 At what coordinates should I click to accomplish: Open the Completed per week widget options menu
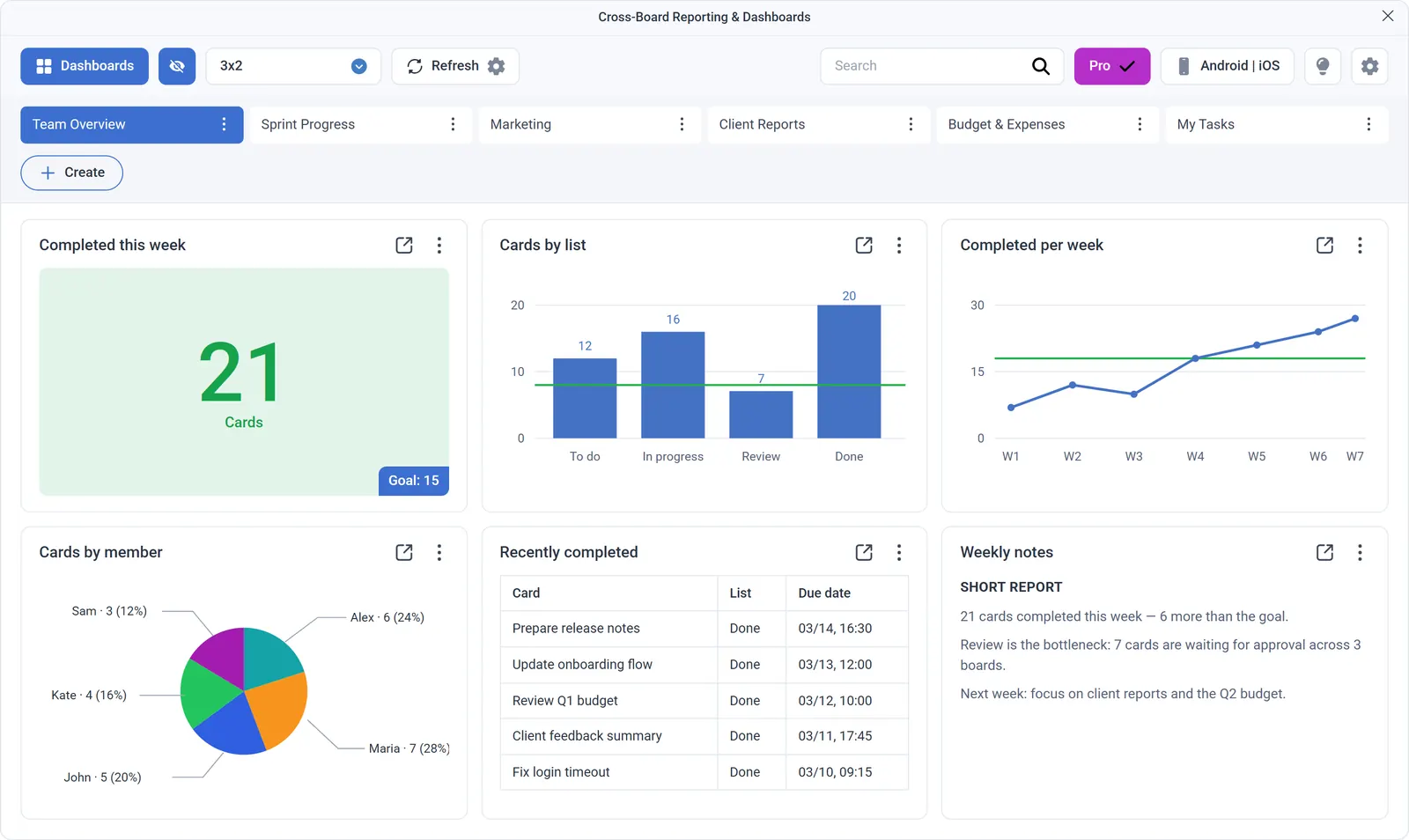[x=1360, y=245]
